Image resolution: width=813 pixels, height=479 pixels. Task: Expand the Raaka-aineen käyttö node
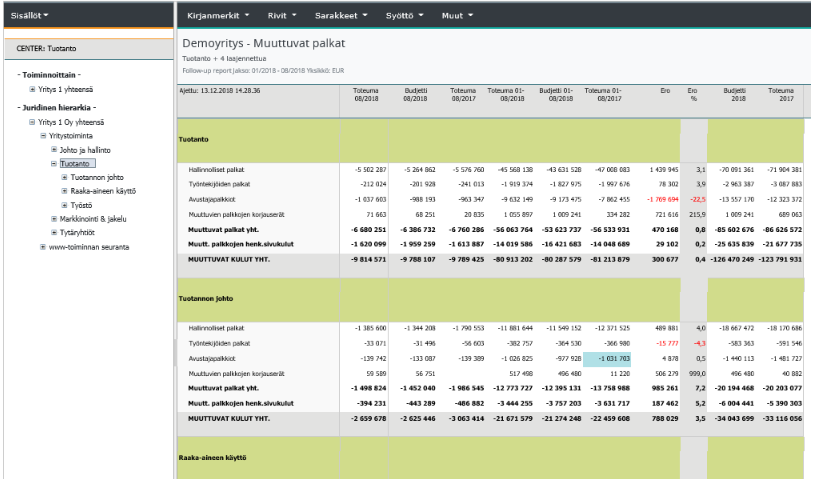click(x=65, y=191)
